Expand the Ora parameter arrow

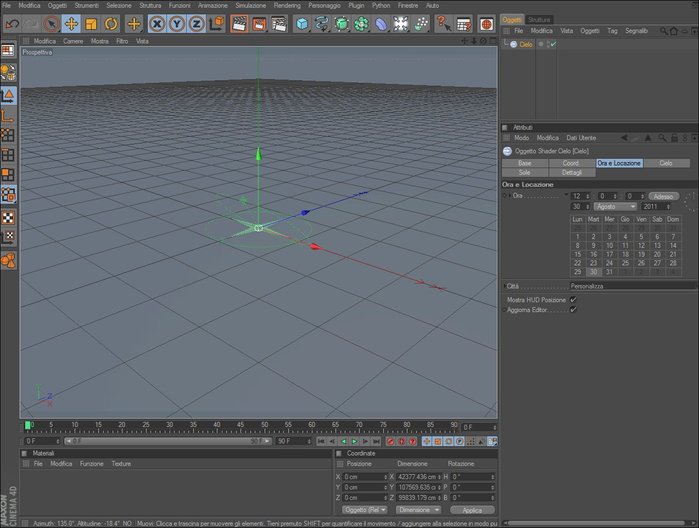pyautogui.click(x=510, y=196)
